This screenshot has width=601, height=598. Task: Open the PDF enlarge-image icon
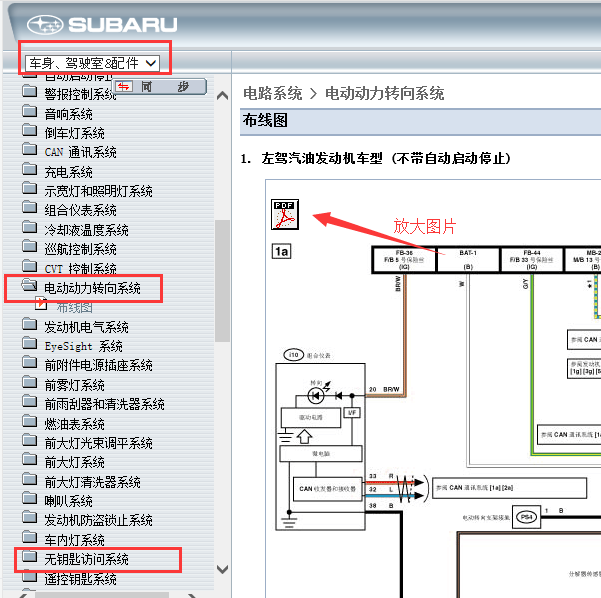tap(285, 214)
